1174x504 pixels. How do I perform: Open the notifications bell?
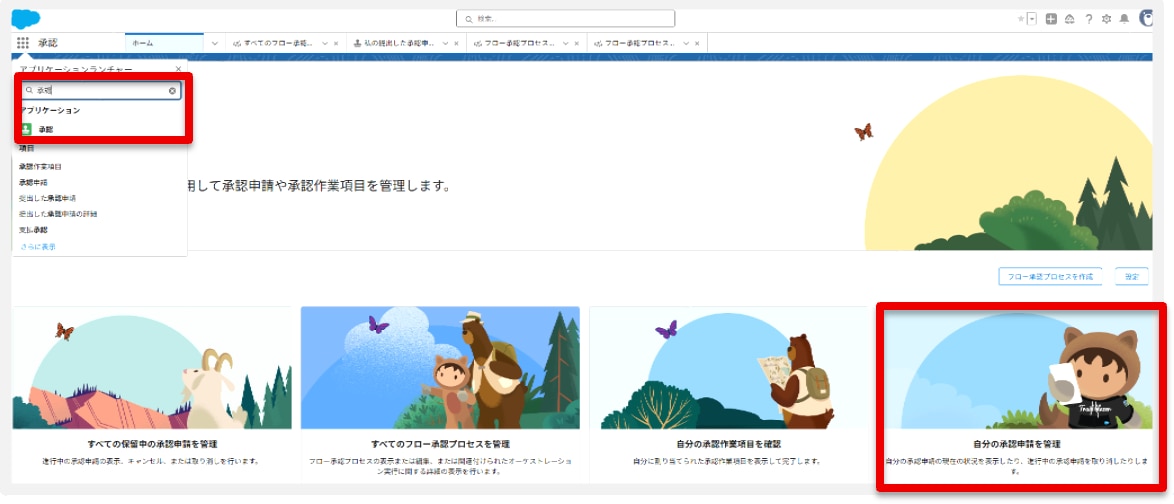pyautogui.click(x=1124, y=19)
